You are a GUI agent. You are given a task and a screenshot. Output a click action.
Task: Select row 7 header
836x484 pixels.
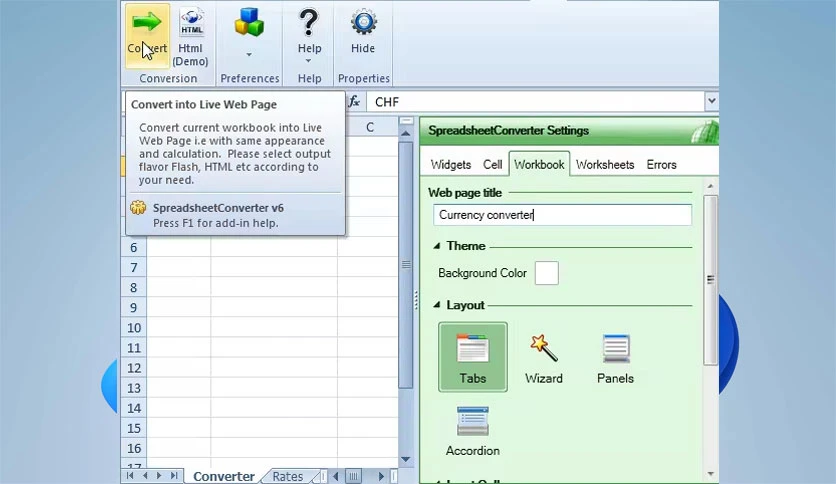pos(134,268)
